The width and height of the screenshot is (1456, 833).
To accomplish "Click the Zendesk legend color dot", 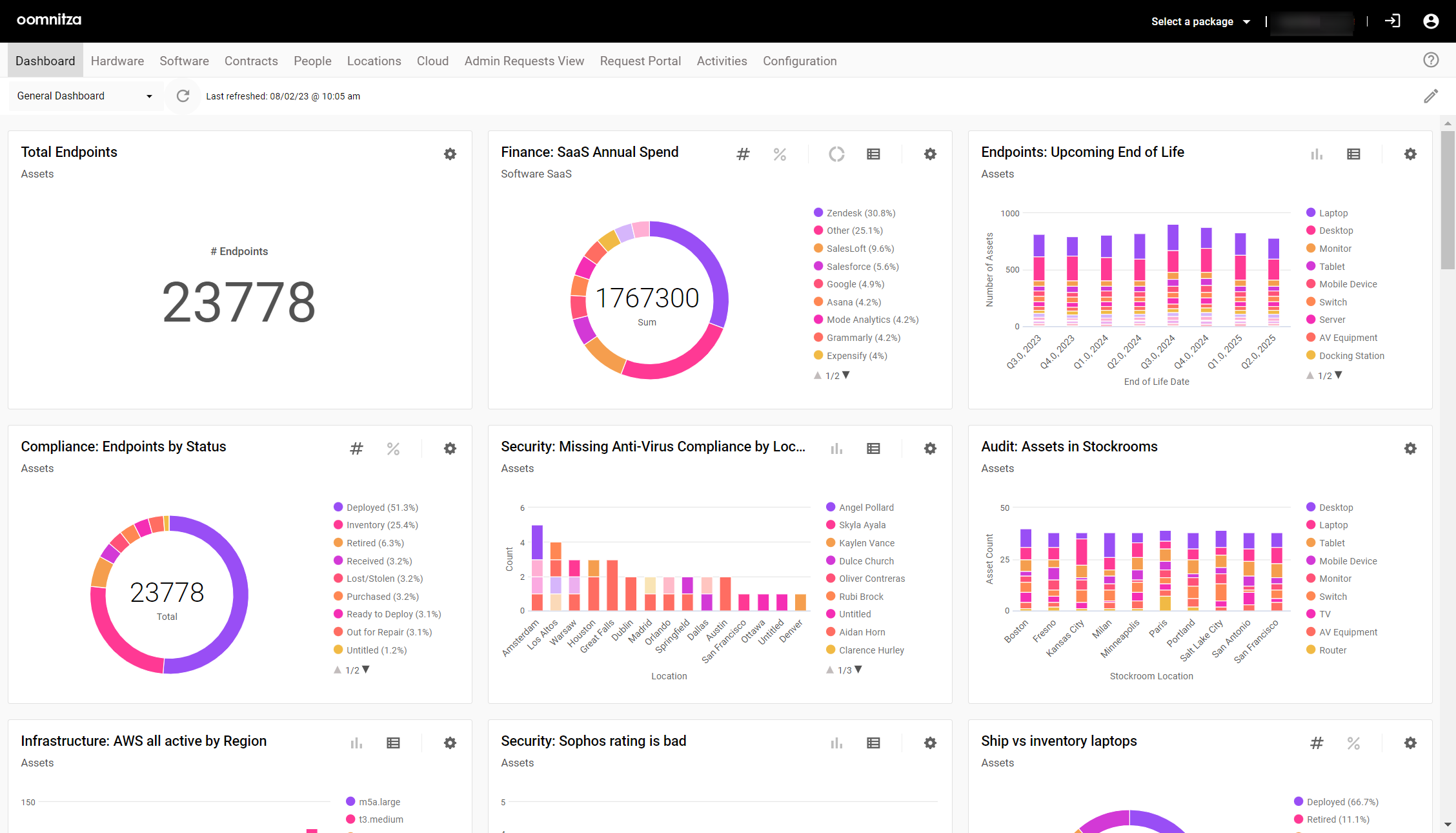I will click(x=818, y=213).
